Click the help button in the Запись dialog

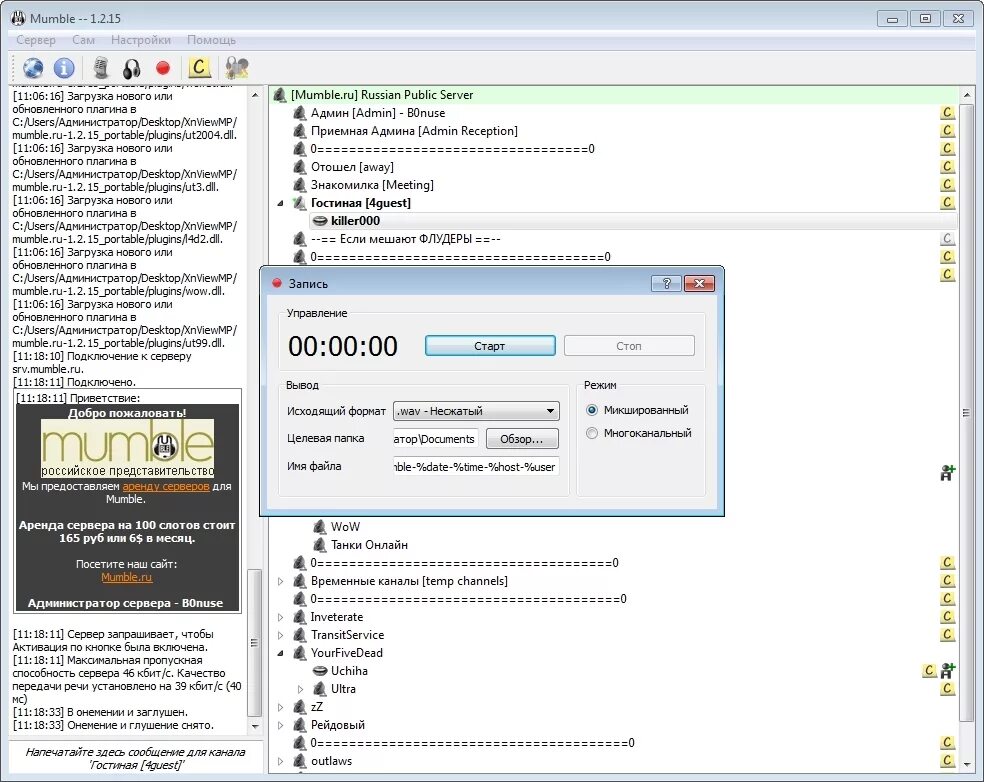666,284
